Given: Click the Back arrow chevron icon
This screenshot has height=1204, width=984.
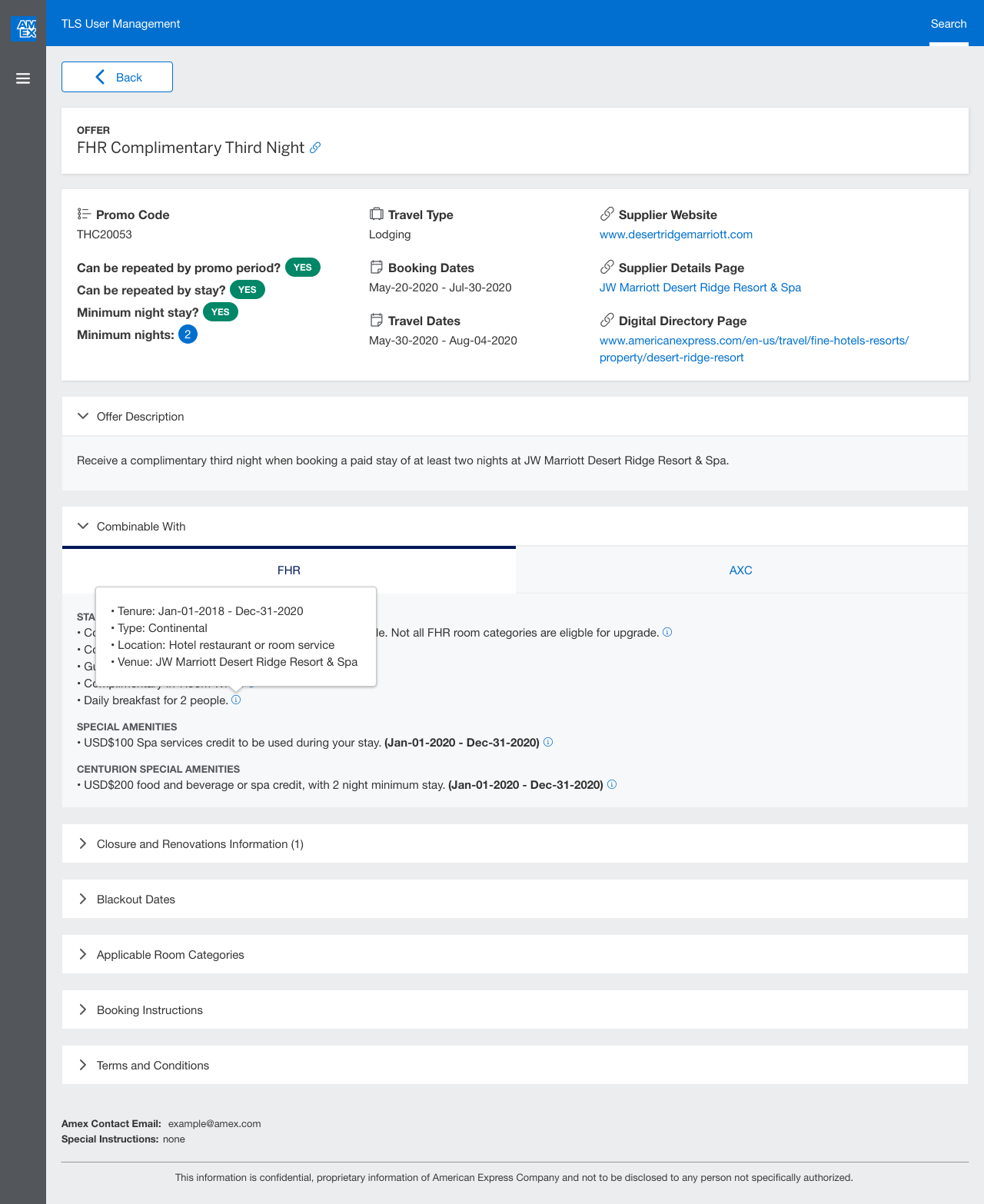Looking at the screenshot, I should click(100, 77).
